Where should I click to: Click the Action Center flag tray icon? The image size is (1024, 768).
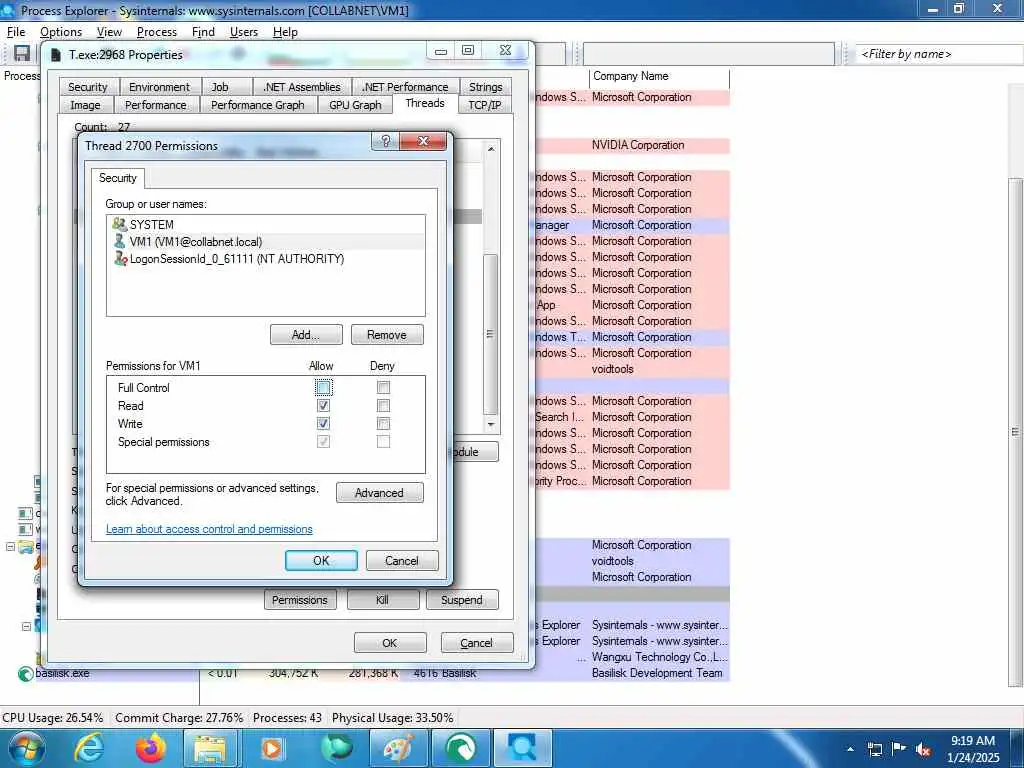tap(899, 748)
